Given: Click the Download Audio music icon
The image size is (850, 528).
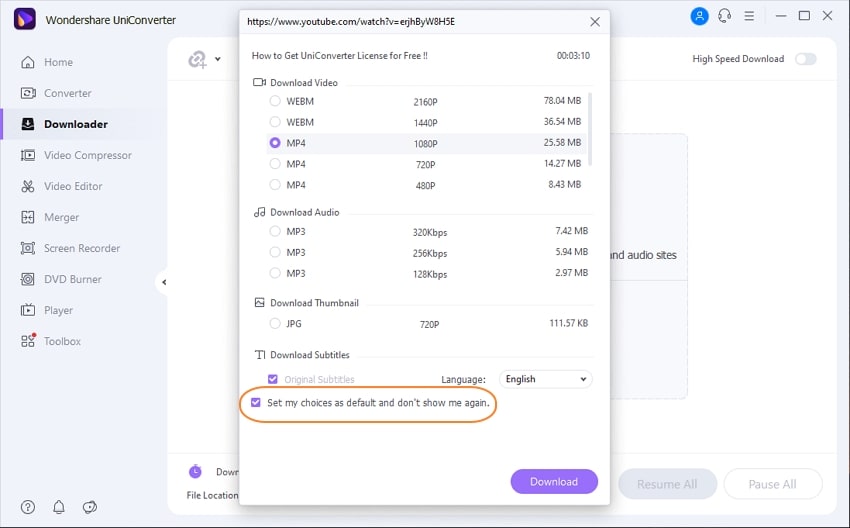Looking at the screenshot, I should point(260,212).
